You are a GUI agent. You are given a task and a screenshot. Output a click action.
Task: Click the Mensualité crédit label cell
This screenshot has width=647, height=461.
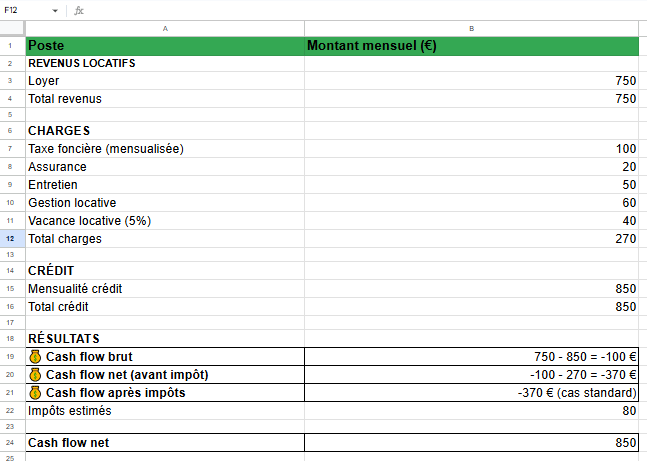164,289
